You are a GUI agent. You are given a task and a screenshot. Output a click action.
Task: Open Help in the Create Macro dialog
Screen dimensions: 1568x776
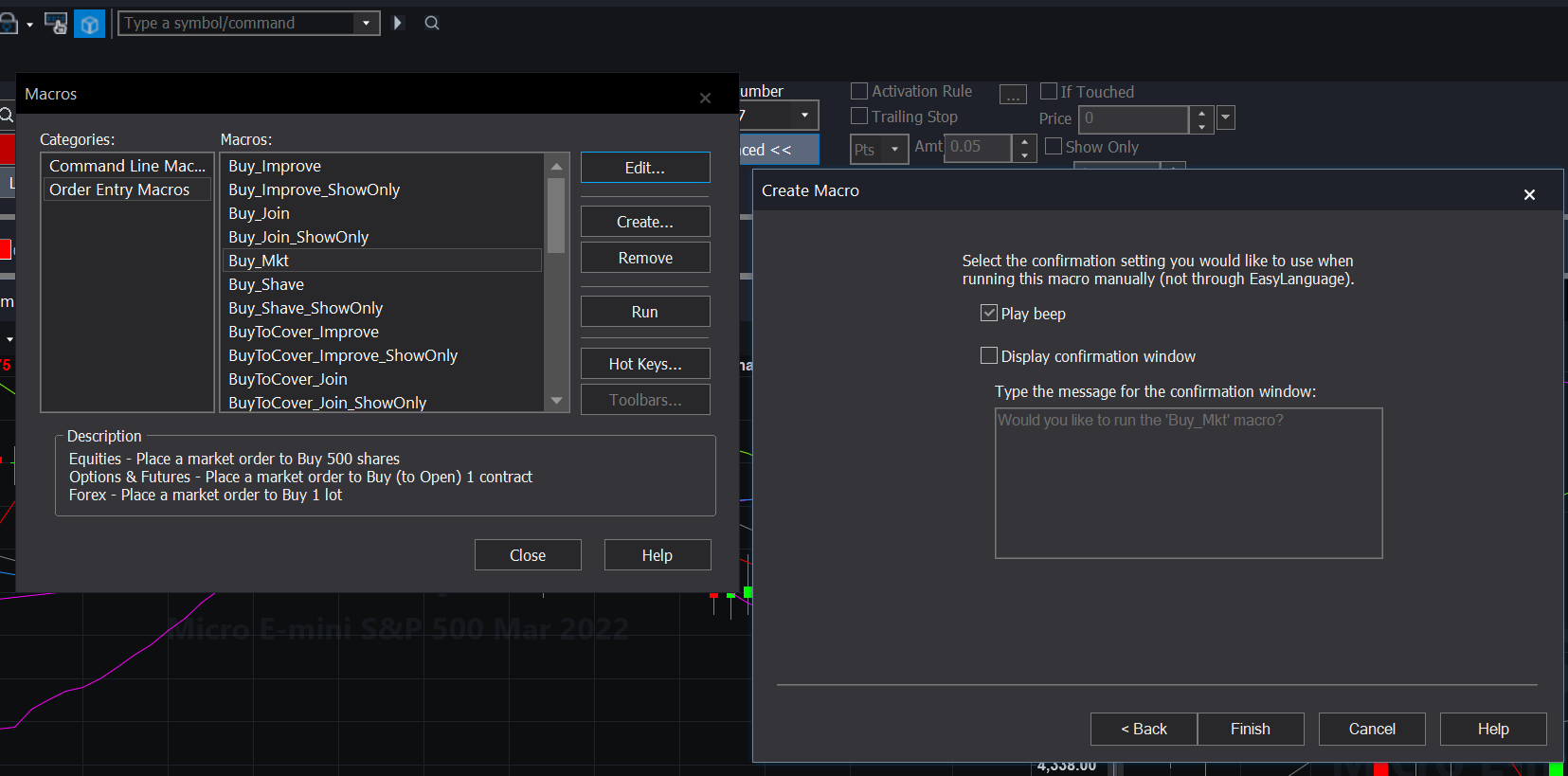pyautogui.click(x=1493, y=729)
